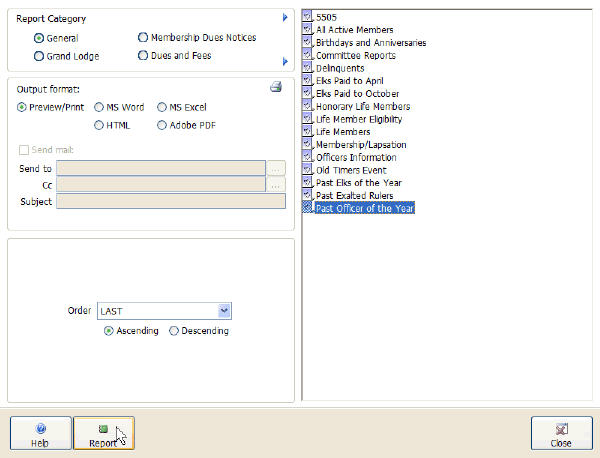Click the Subject text field
This screenshot has height=458, width=600.
click(x=170, y=202)
